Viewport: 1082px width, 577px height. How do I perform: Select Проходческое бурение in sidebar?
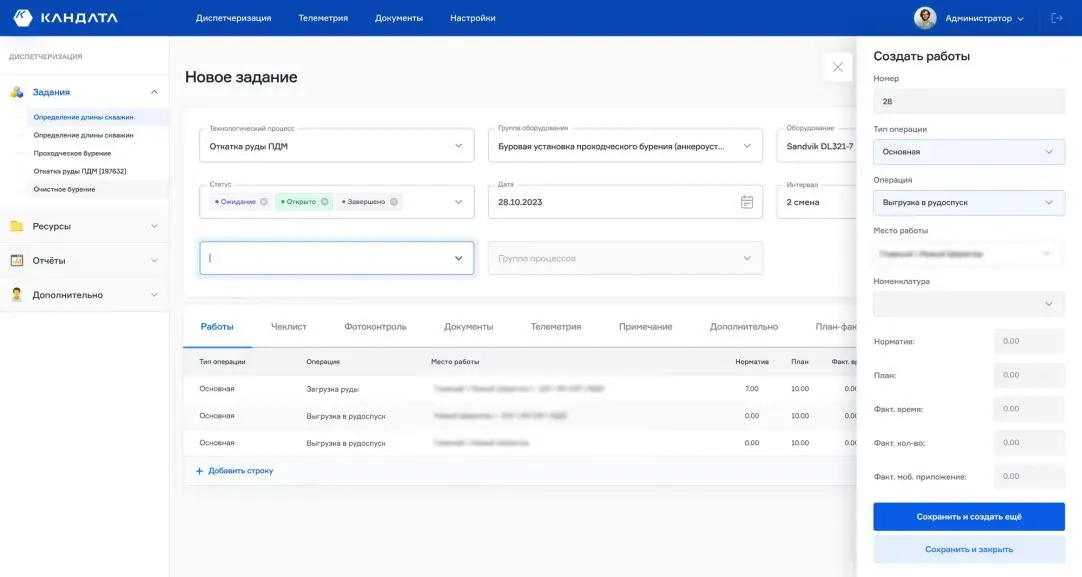[72, 153]
